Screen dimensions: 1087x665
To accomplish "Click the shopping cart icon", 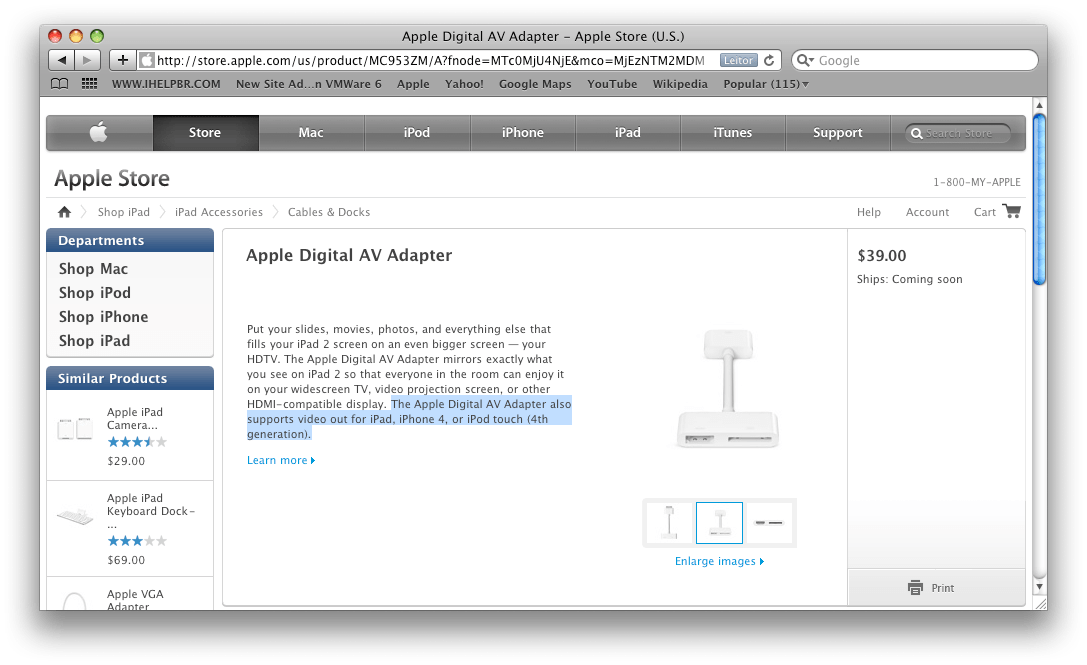I will tap(1012, 211).
